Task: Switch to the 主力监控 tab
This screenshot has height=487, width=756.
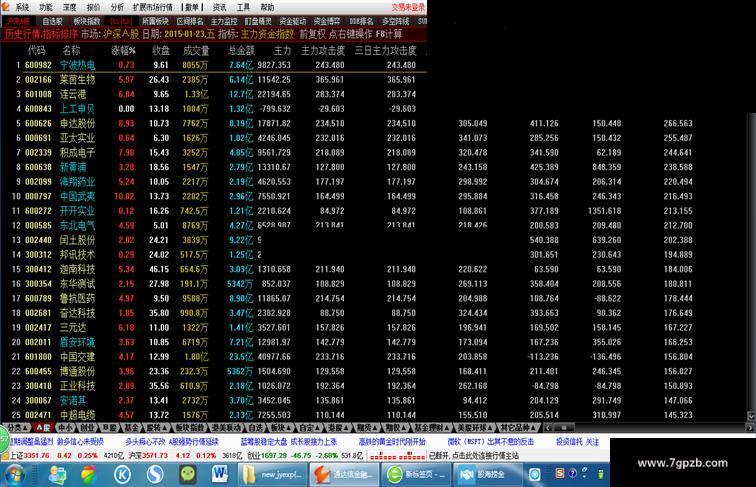Action: point(224,21)
